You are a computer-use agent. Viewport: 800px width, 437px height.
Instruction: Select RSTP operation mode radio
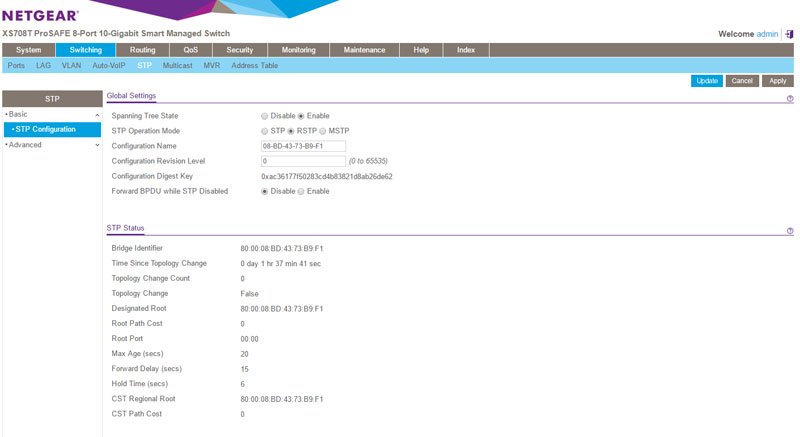[x=291, y=131]
